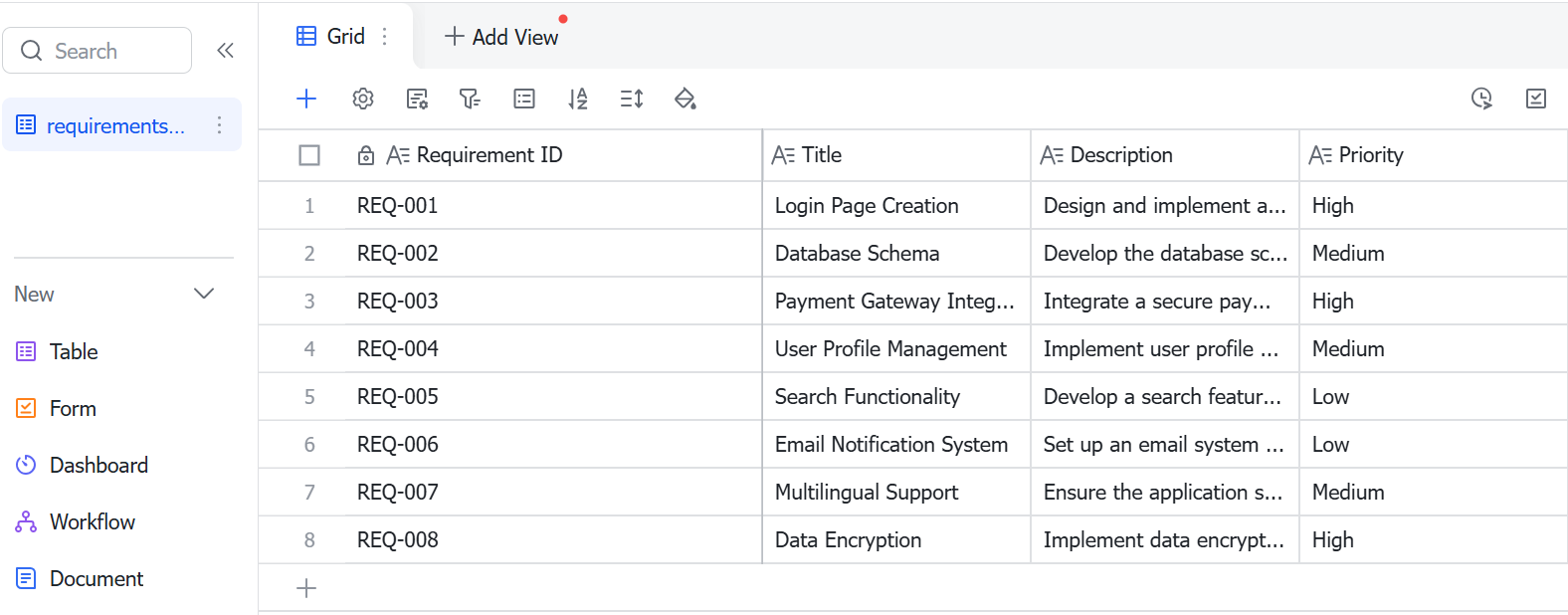Click the Grid view table icon
The height and width of the screenshot is (615, 1568).
pyautogui.click(x=306, y=36)
